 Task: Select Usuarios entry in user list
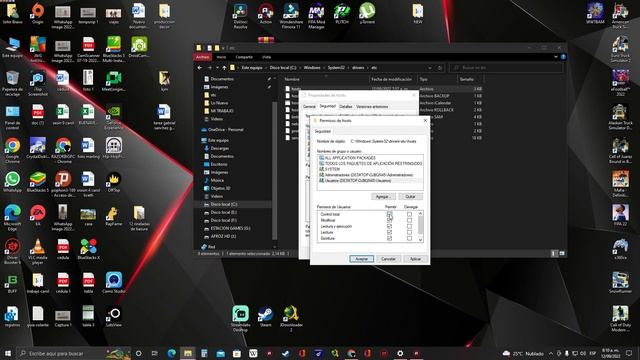click(x=355, y=180)
